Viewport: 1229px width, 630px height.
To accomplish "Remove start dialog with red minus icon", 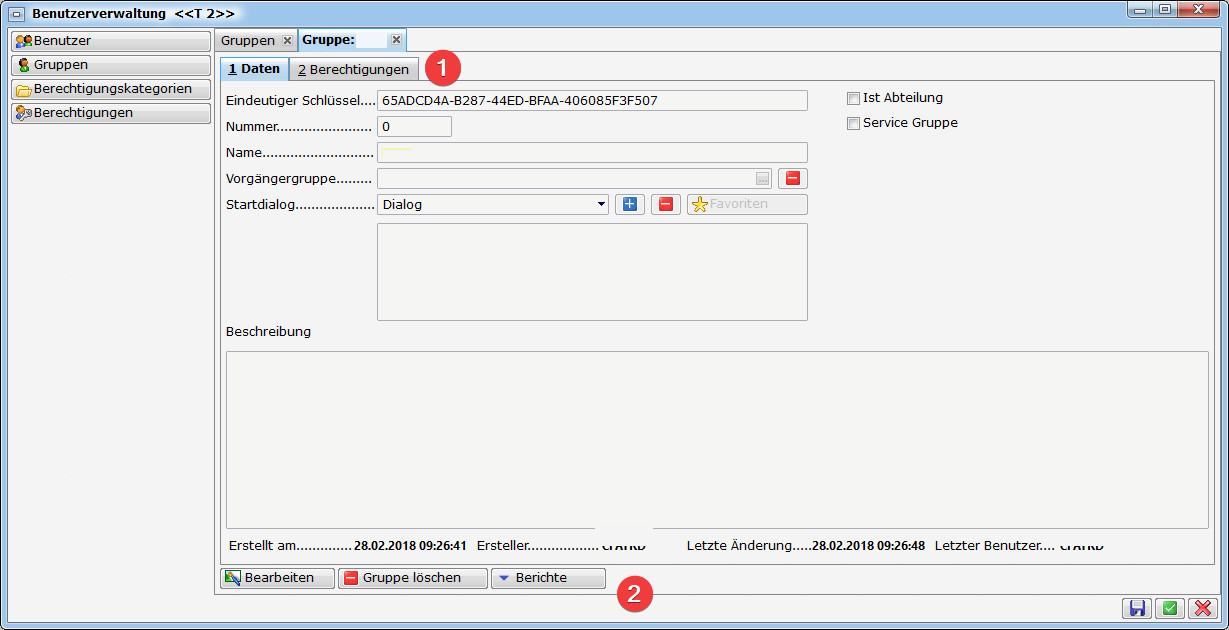I will click(x=666, y=204).
